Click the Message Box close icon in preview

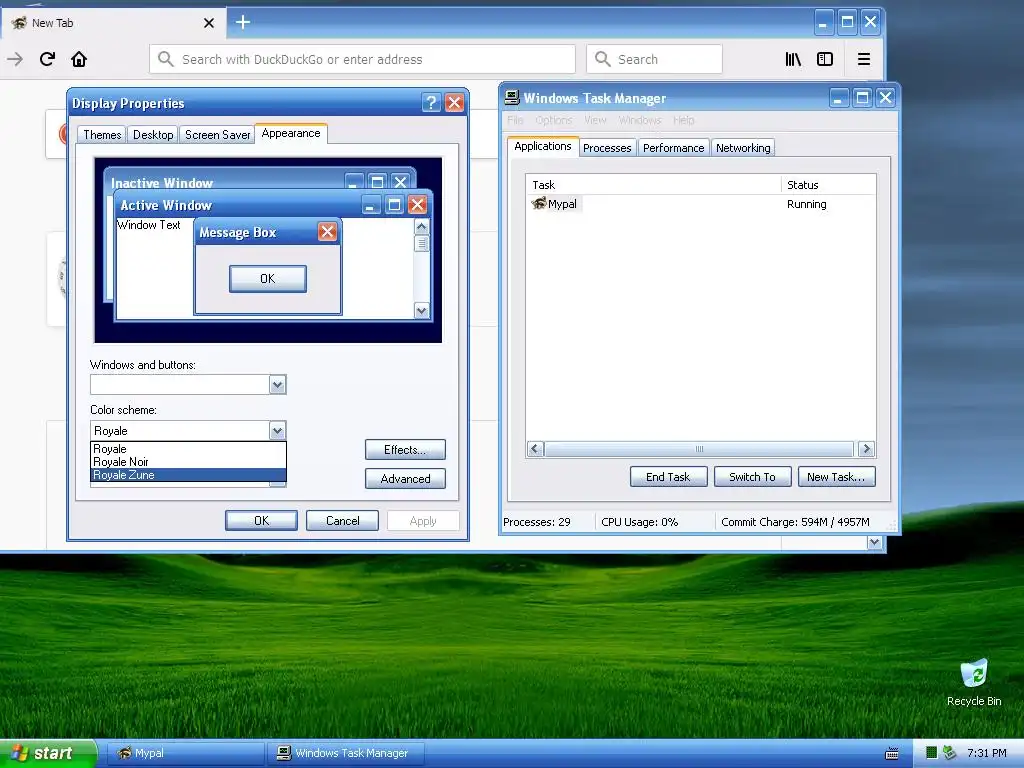click(x=327, y=231)
